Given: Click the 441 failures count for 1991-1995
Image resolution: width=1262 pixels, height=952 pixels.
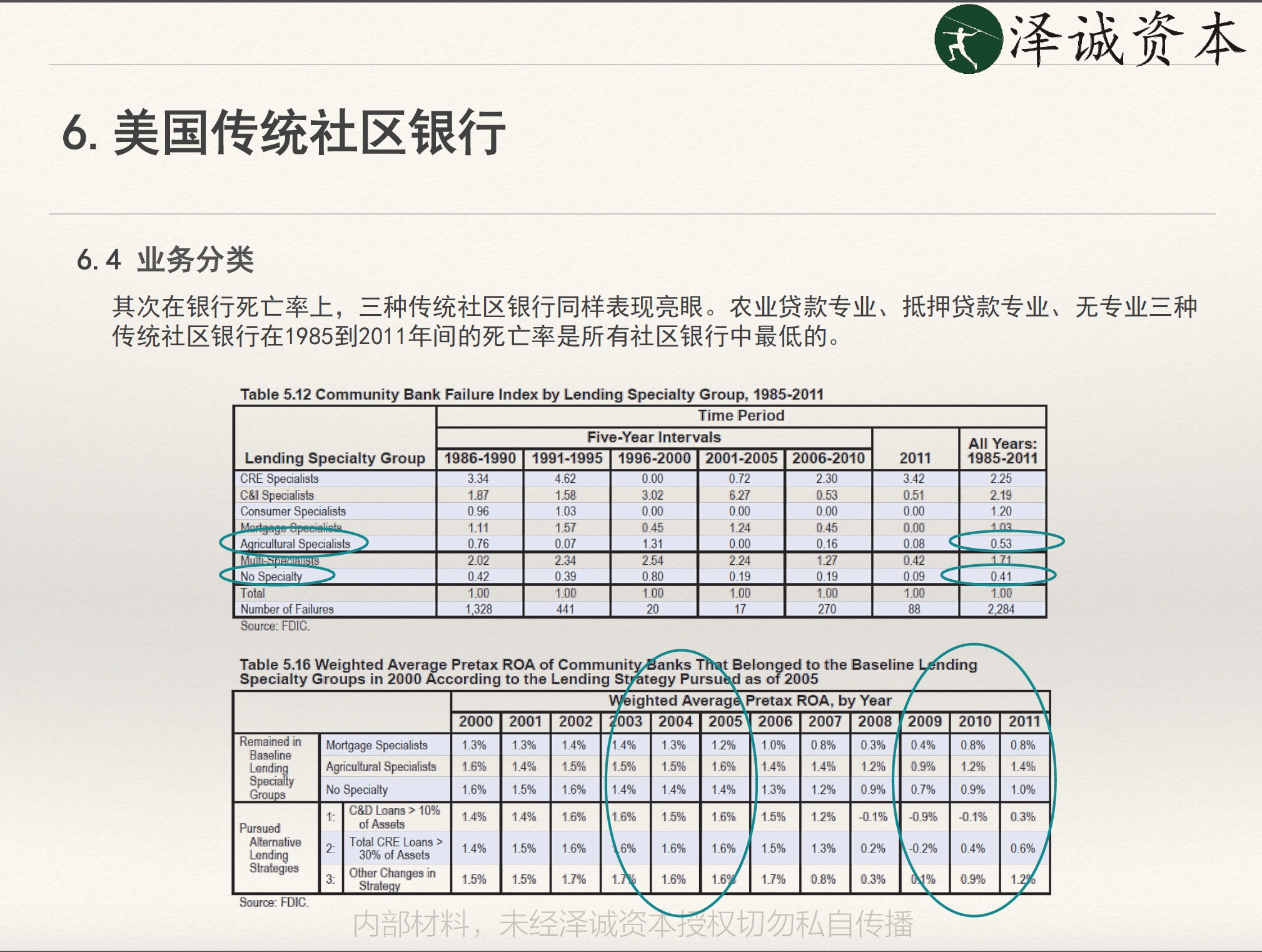Looking at the screenshot, I should (x=565, y=609).
